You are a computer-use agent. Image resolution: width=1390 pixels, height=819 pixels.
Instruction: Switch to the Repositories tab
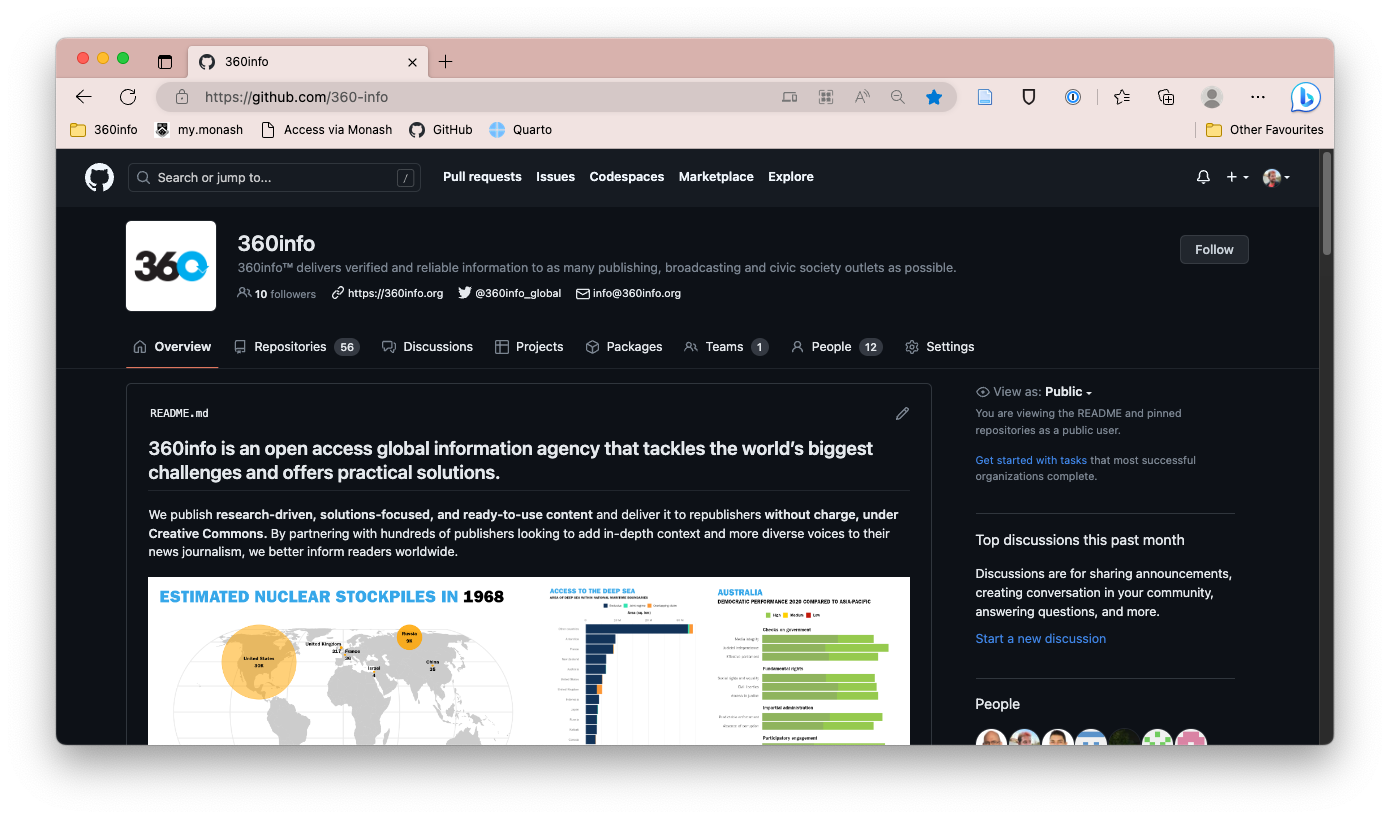click(290, 347)
